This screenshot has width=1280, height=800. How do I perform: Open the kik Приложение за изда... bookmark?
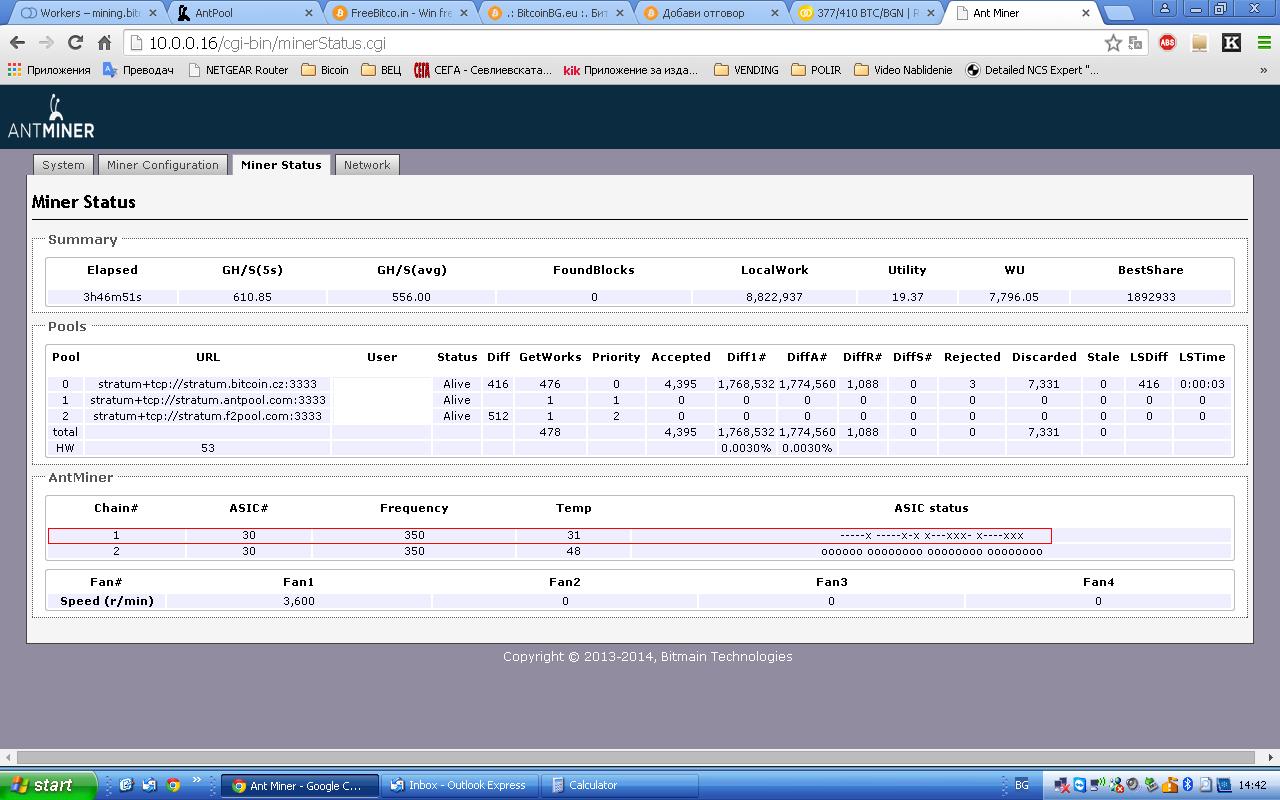[x=631, y=70]
